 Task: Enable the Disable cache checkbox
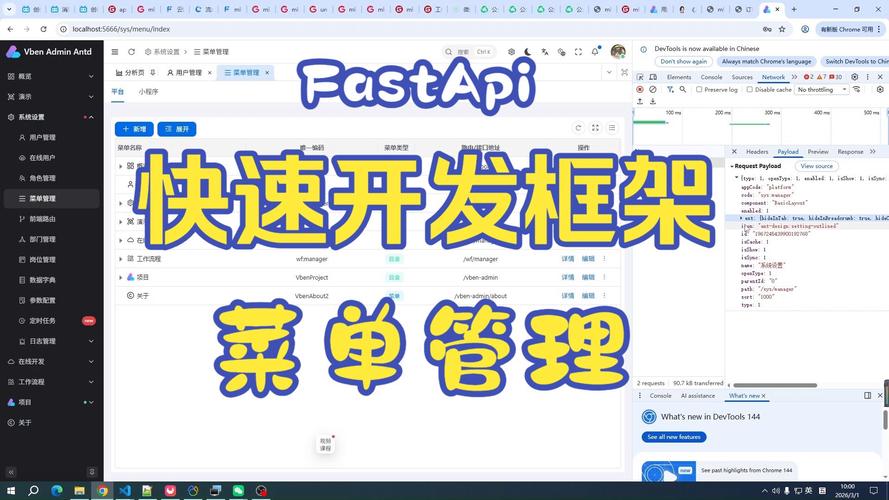tap(750, 90)
